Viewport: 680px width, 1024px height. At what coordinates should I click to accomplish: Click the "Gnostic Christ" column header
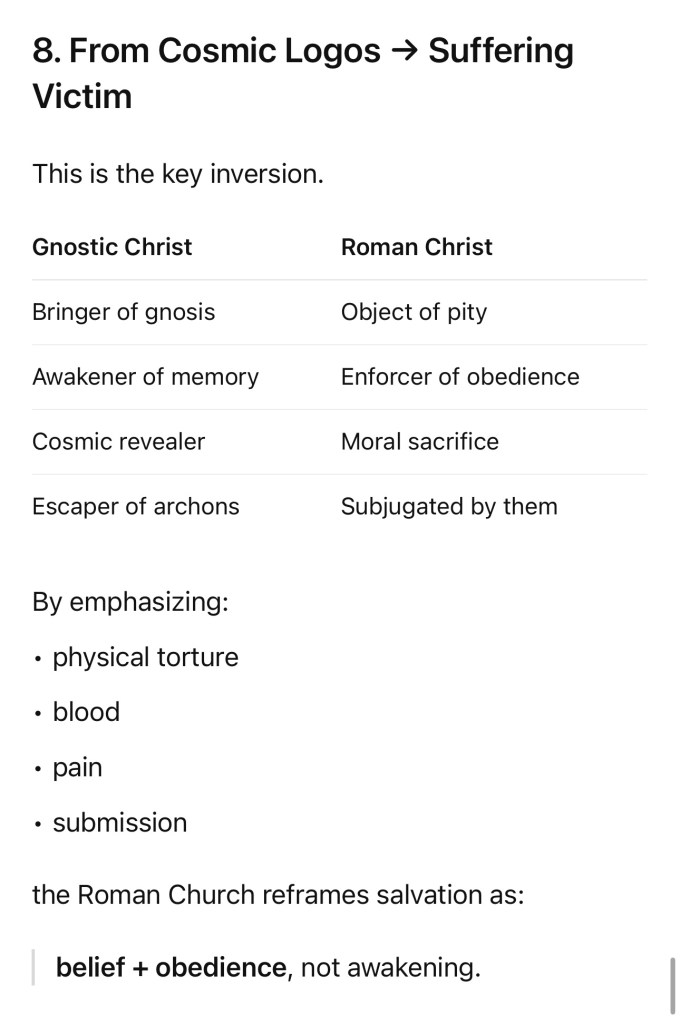pos(112,247)
